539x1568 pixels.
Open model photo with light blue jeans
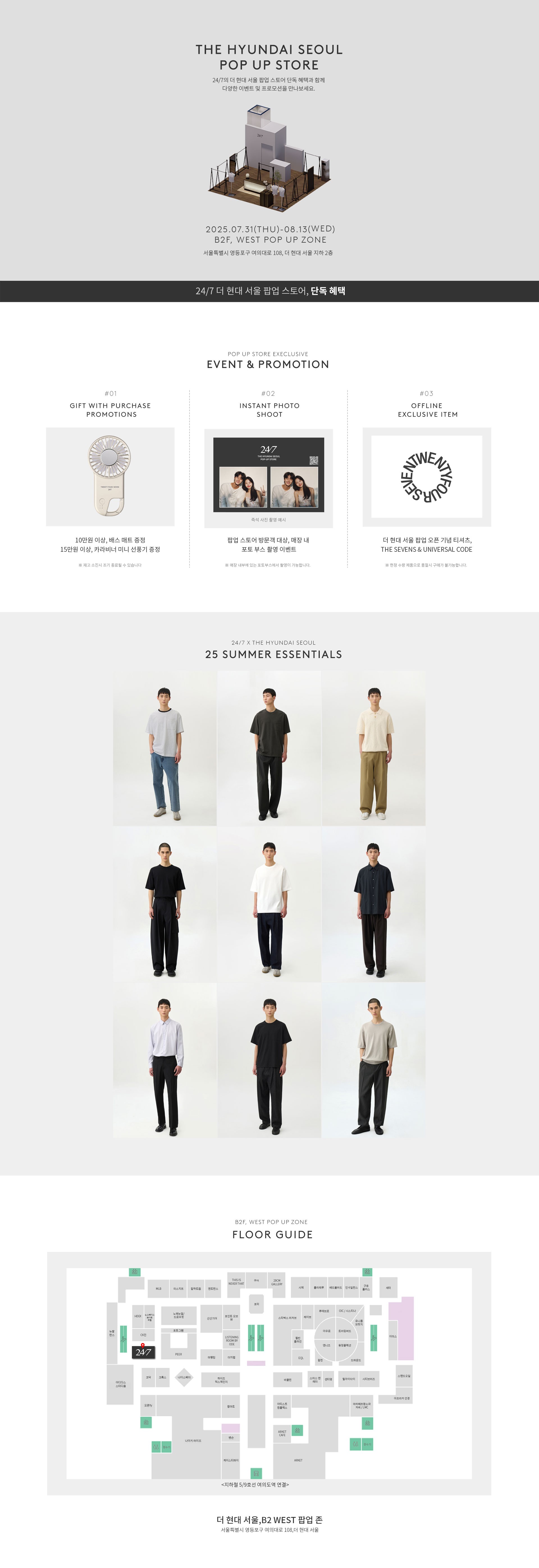click(x=165, y=749)
